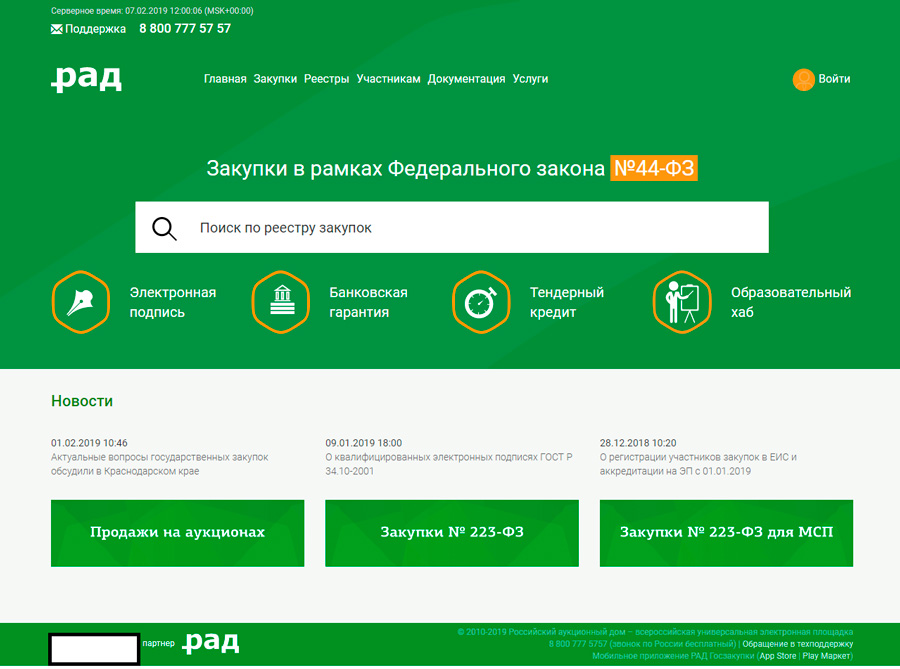Select Участникам in the top menu
Screen dimensions: 900x669
click(x=388, y=79)
